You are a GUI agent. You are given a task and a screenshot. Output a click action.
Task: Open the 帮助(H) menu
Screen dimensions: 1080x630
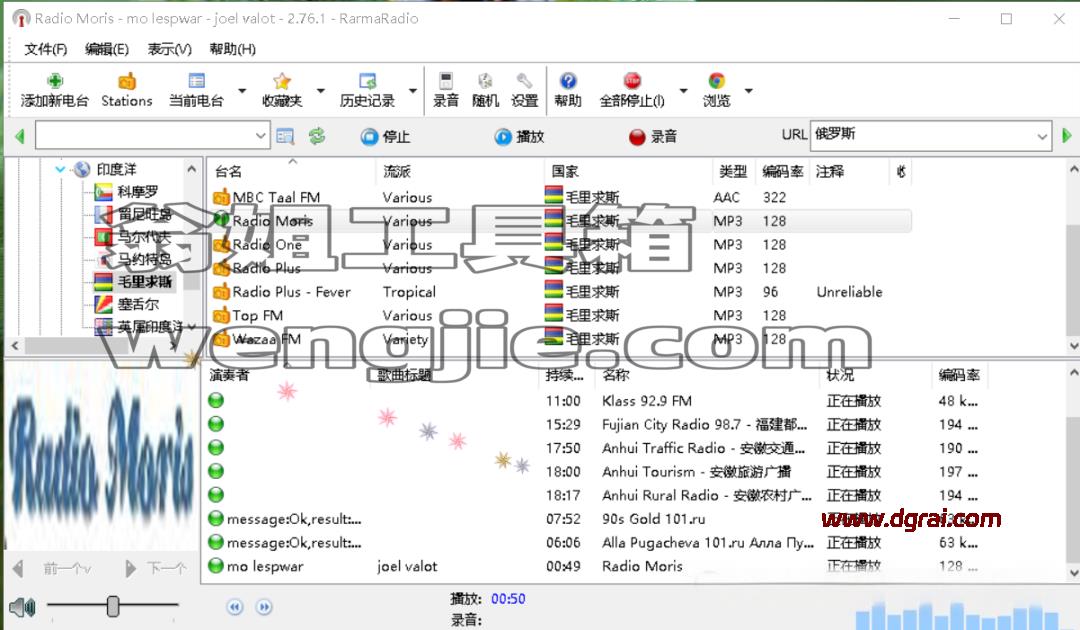(233, 49)
